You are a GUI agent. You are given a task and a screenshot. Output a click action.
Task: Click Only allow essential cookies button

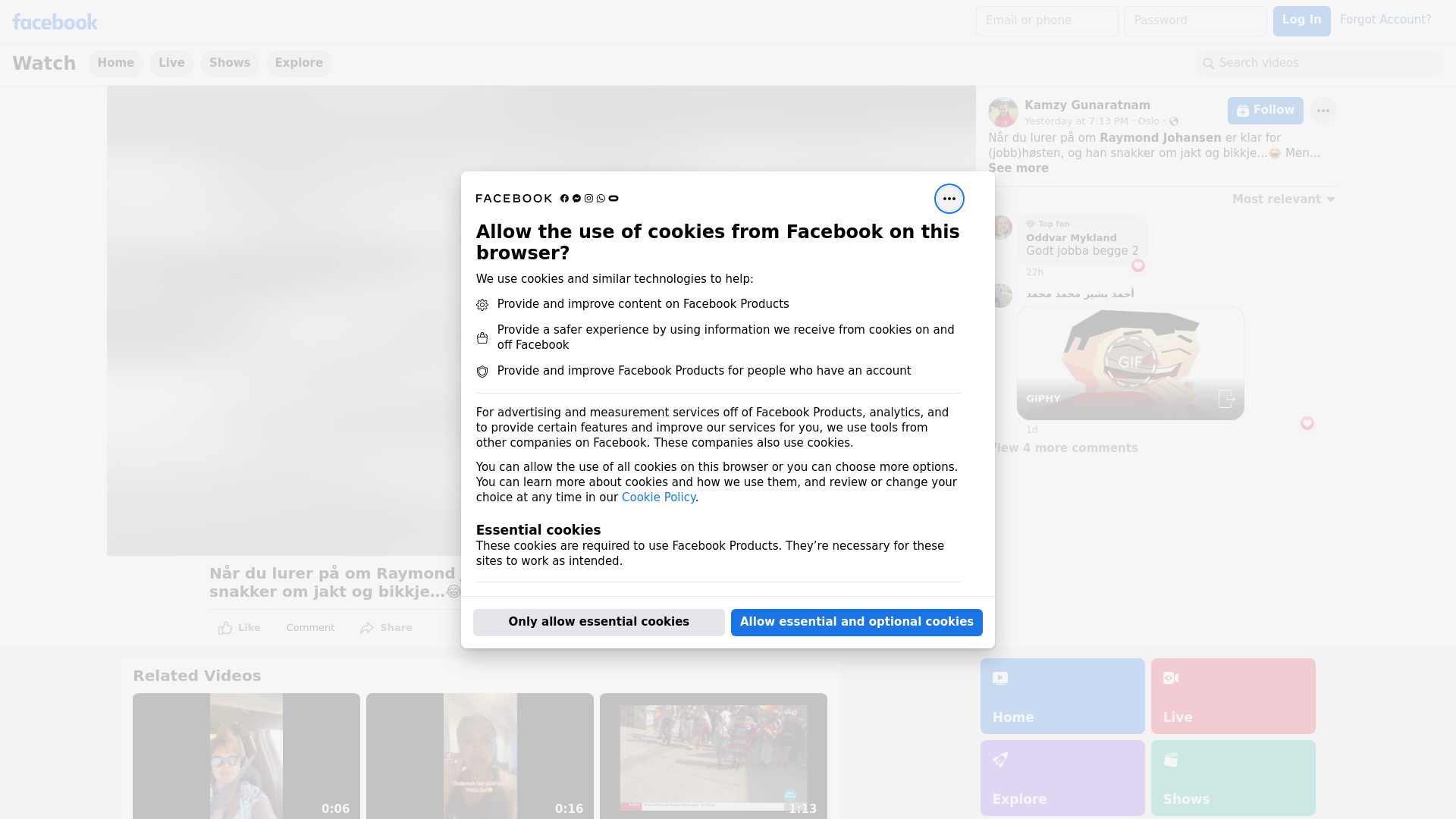click(598, 622)
